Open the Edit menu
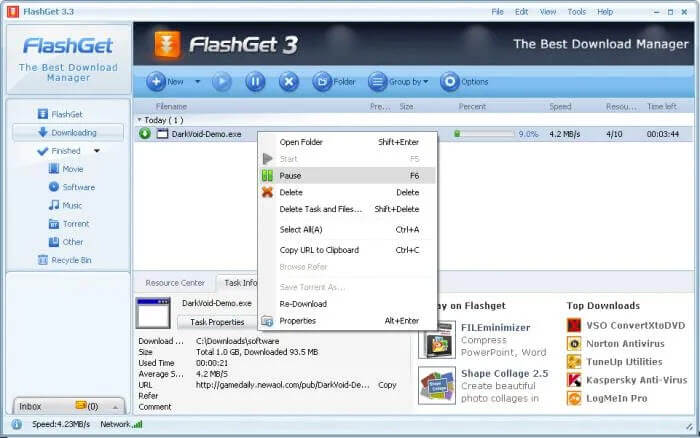Screen dimensions: 700x438 521,12
